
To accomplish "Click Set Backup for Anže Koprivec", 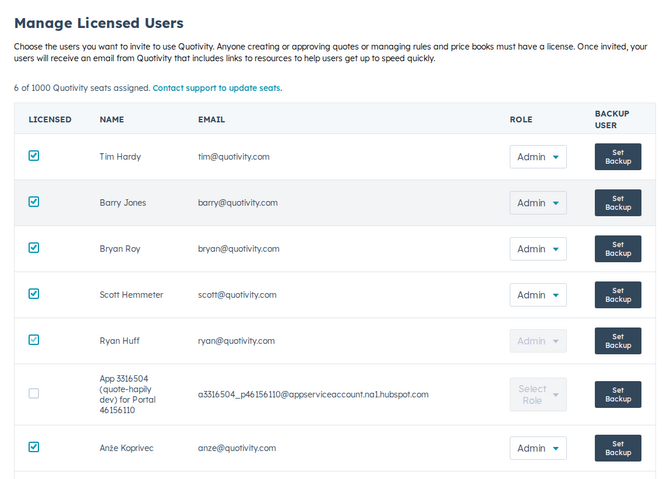I will (x=618, y=448).
